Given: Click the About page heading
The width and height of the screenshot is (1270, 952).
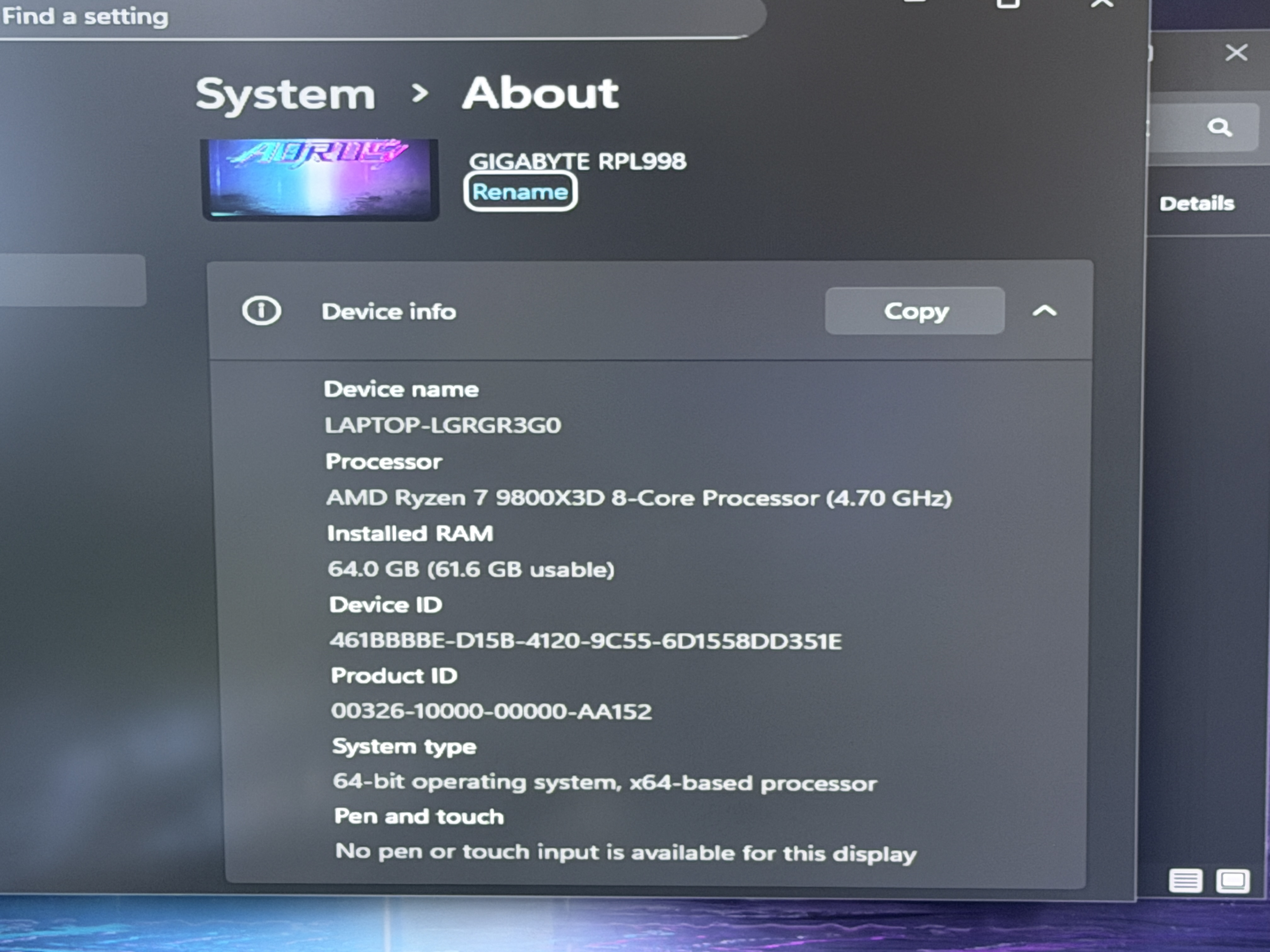Looking at the screenshot, I should 540,93.
